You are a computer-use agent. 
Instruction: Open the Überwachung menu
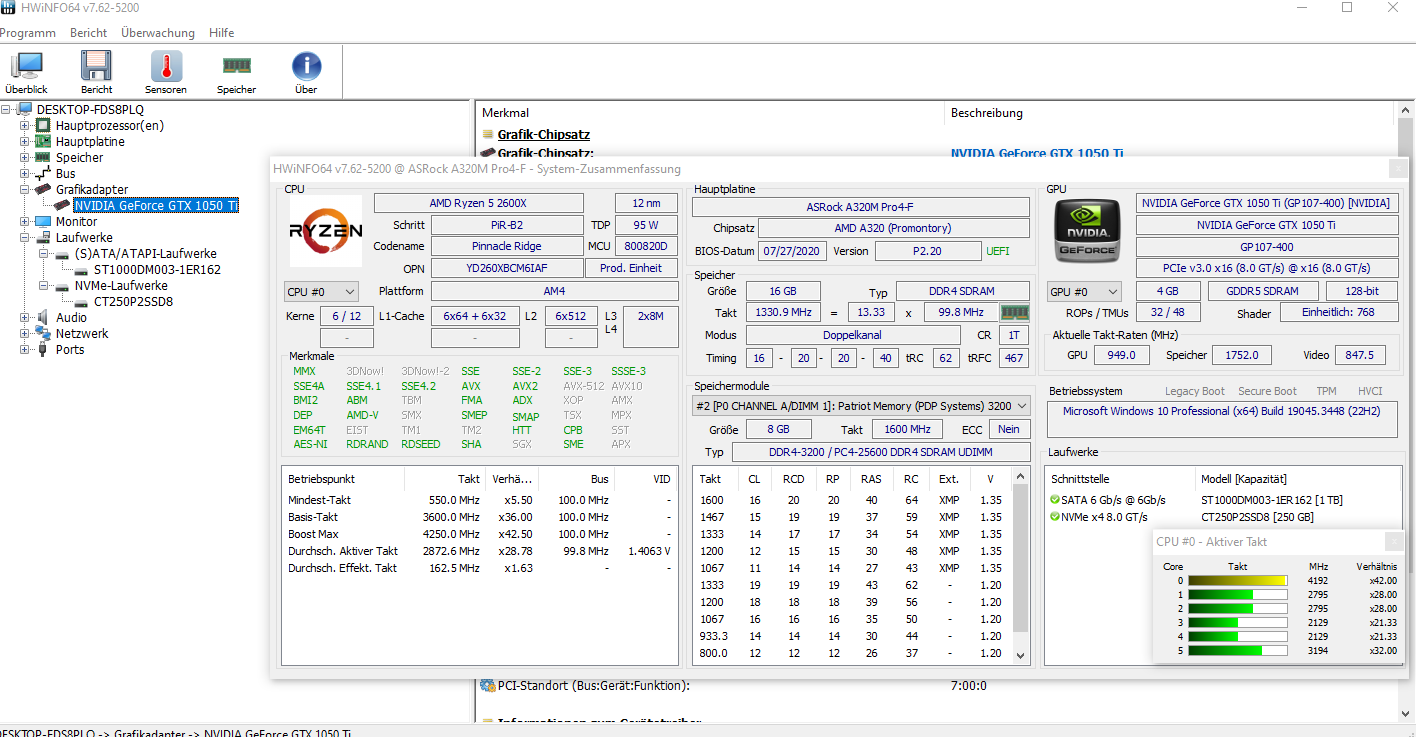click(158, 33)
